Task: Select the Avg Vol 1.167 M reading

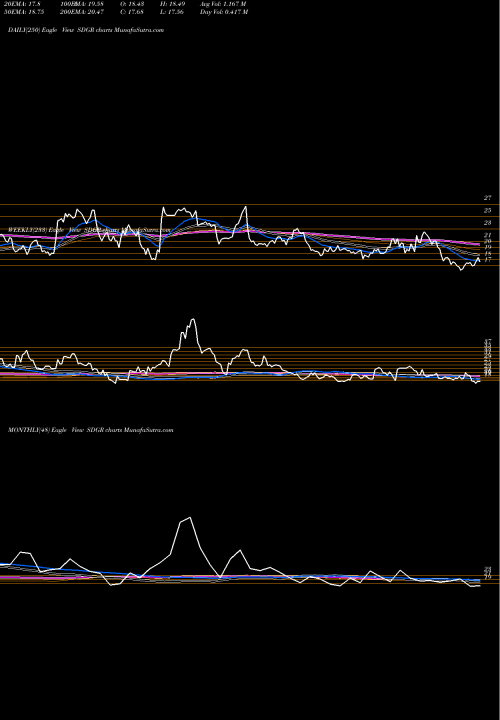Action: pyautogui.click(x=224, y=4)
